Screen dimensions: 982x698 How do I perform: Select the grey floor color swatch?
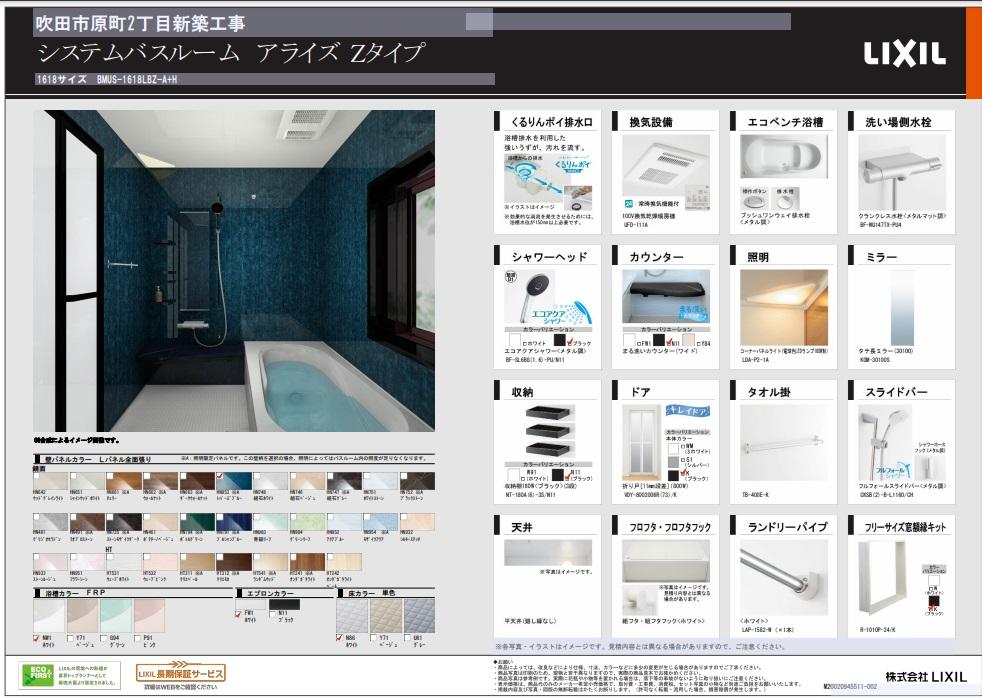tap(419, 616)
